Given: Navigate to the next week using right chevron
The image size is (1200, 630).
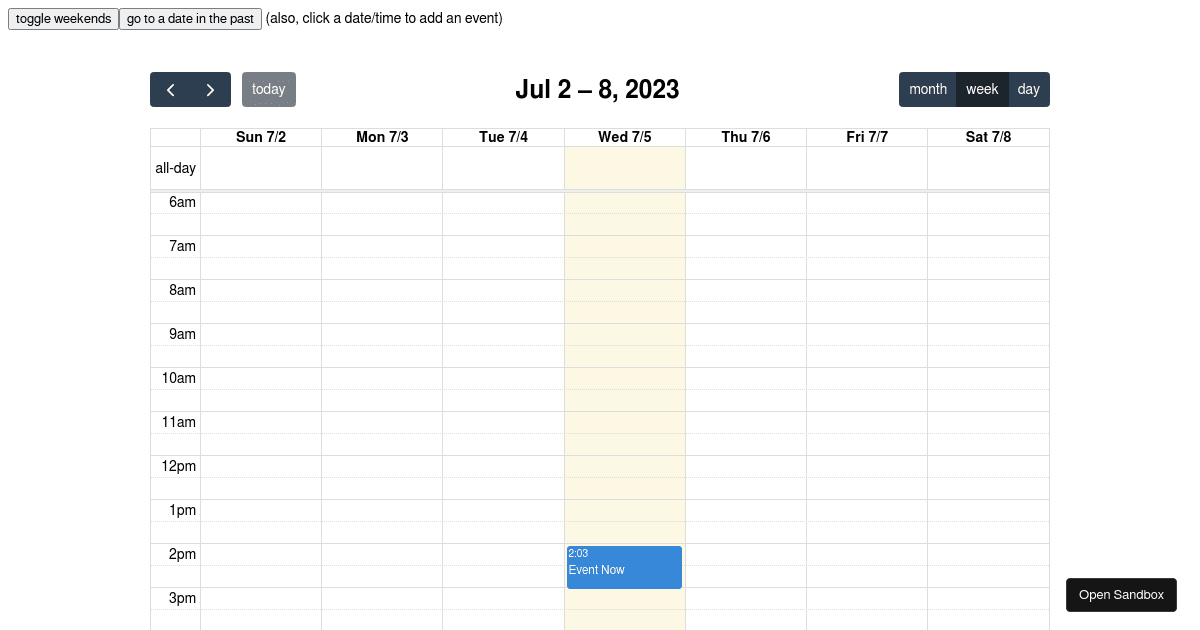Looking at the screenshot, I should 209,89.
